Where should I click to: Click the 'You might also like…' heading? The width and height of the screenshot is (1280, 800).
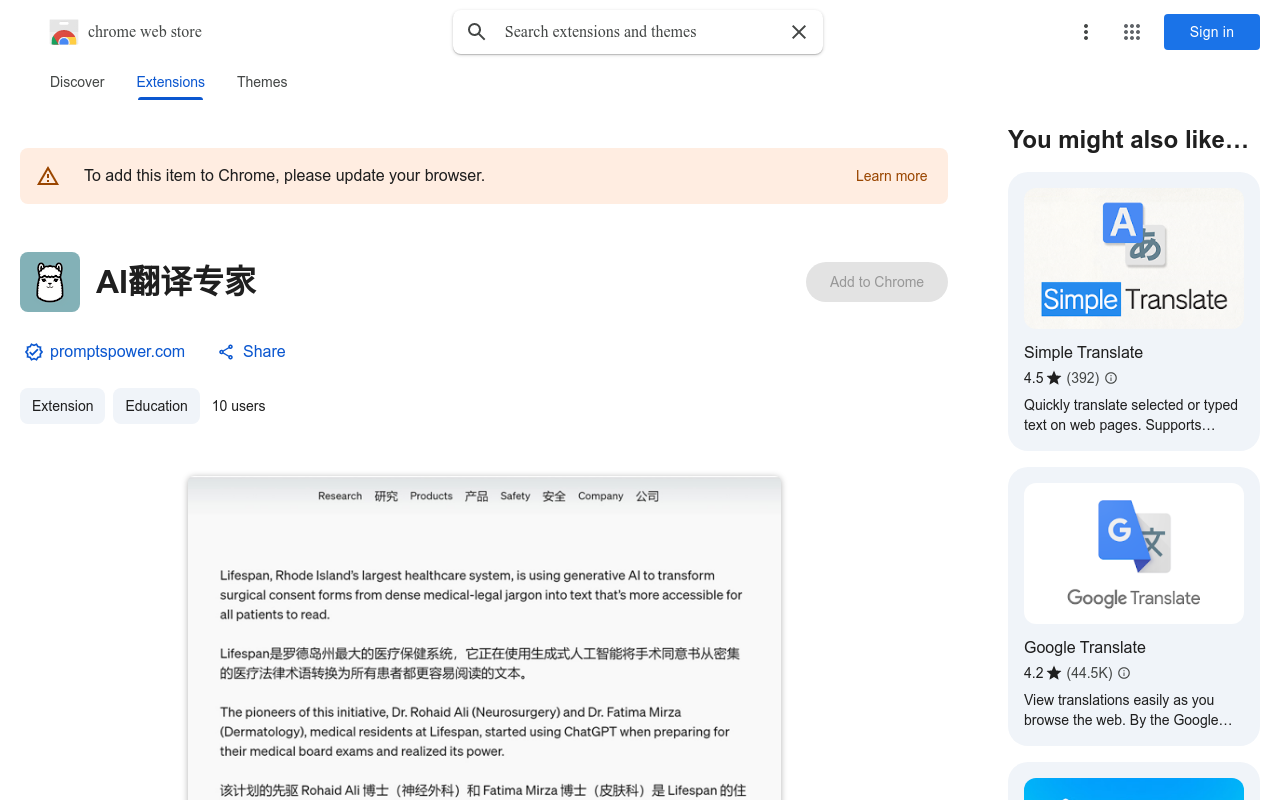[1128, 140]
